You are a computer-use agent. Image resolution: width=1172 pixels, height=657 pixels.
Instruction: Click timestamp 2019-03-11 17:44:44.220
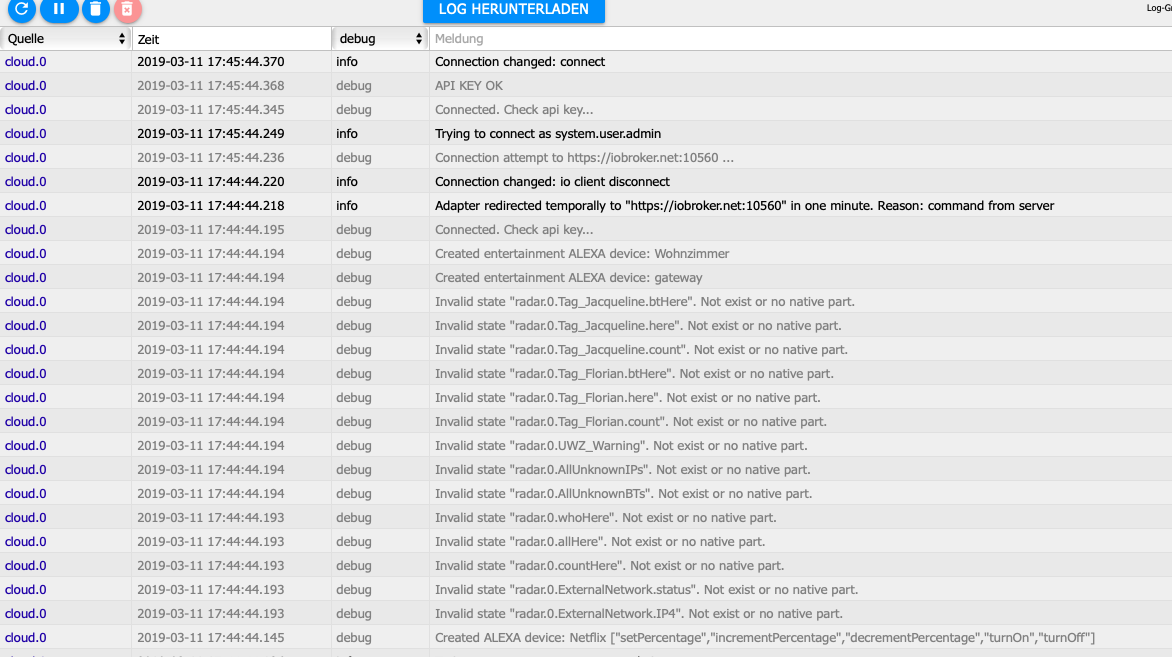pos(211,182)
